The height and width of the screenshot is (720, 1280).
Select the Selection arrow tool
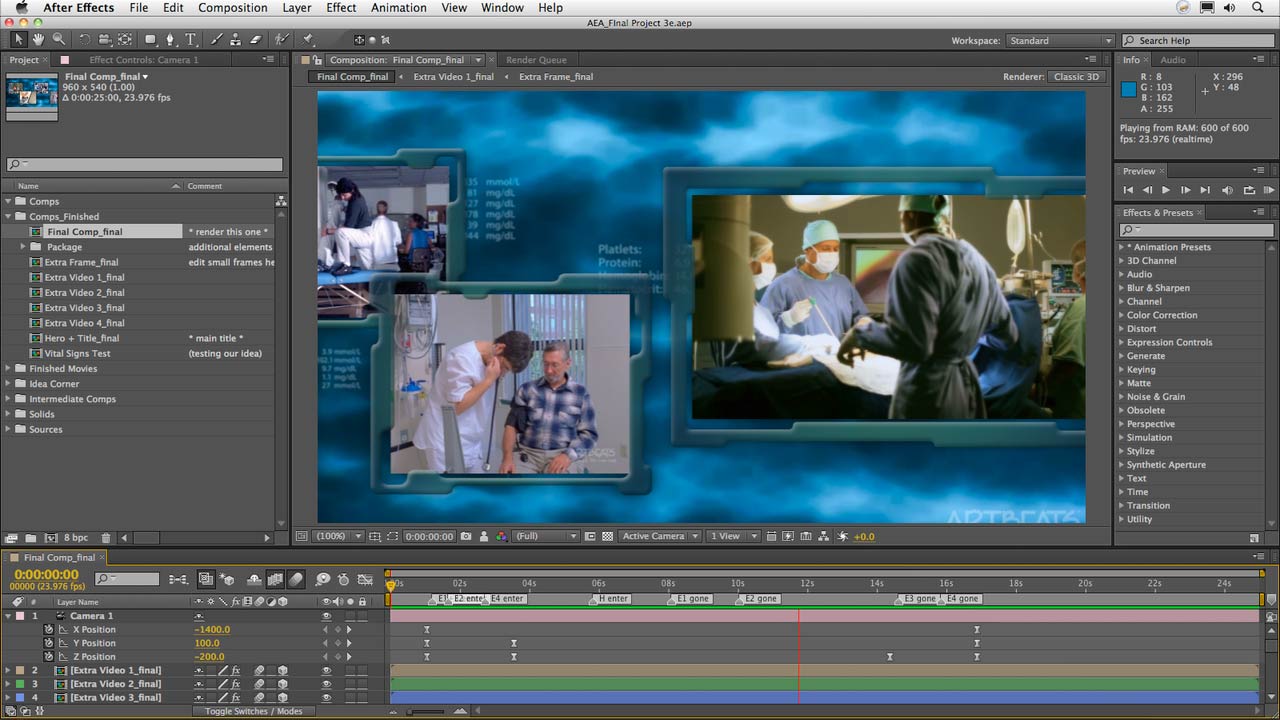click(18, 40)
